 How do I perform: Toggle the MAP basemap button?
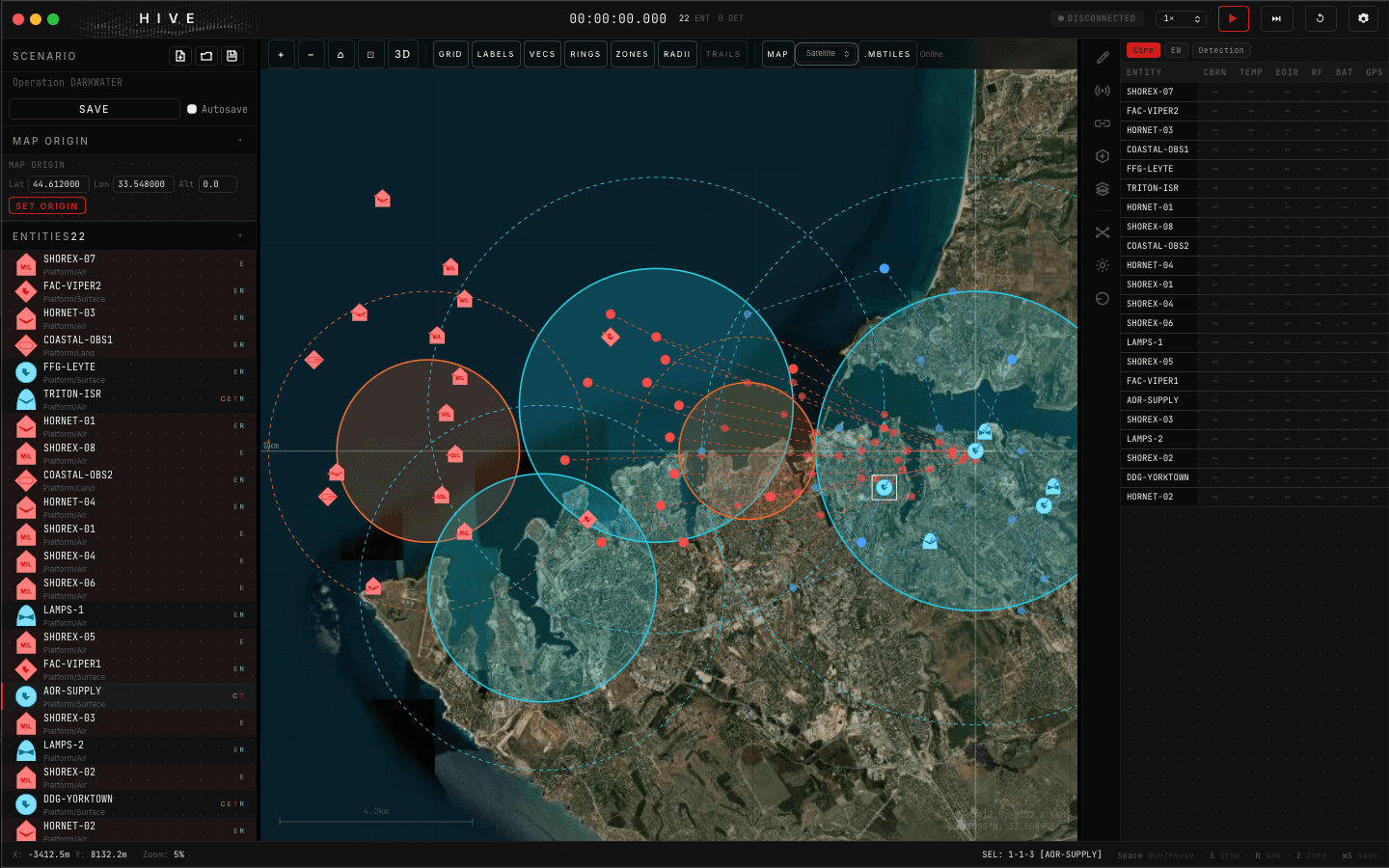click(x=777, y=54)
